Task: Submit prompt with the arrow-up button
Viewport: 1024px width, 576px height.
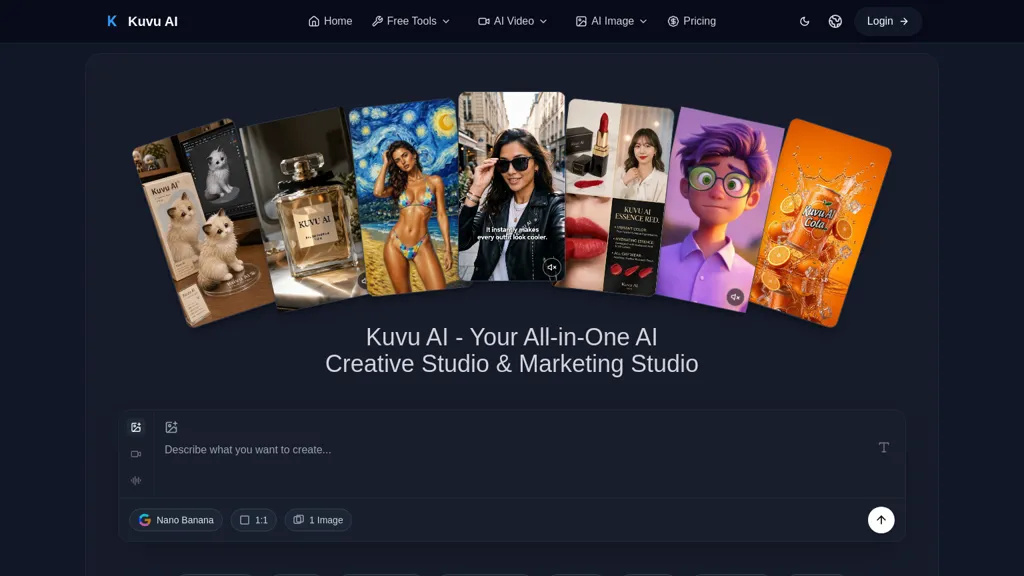Action: click(x=881, y=520)
